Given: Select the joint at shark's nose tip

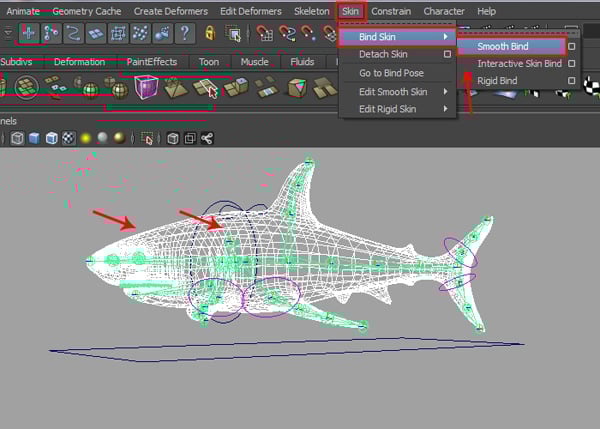Looking at the screenshot, I should coord(90,261).
